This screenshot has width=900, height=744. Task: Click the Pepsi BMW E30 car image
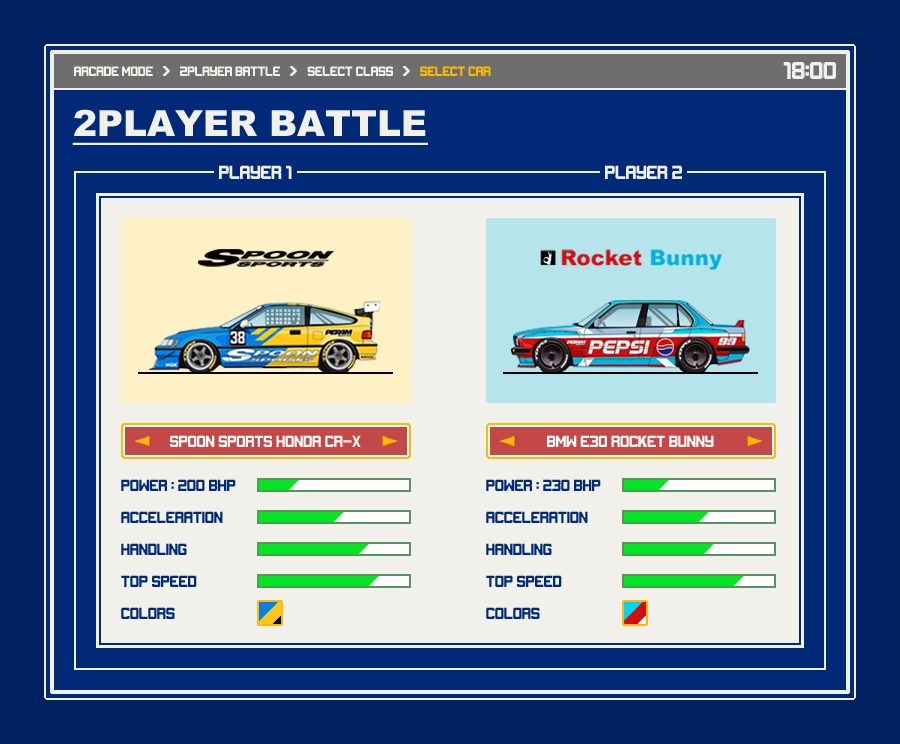(630, 336)
